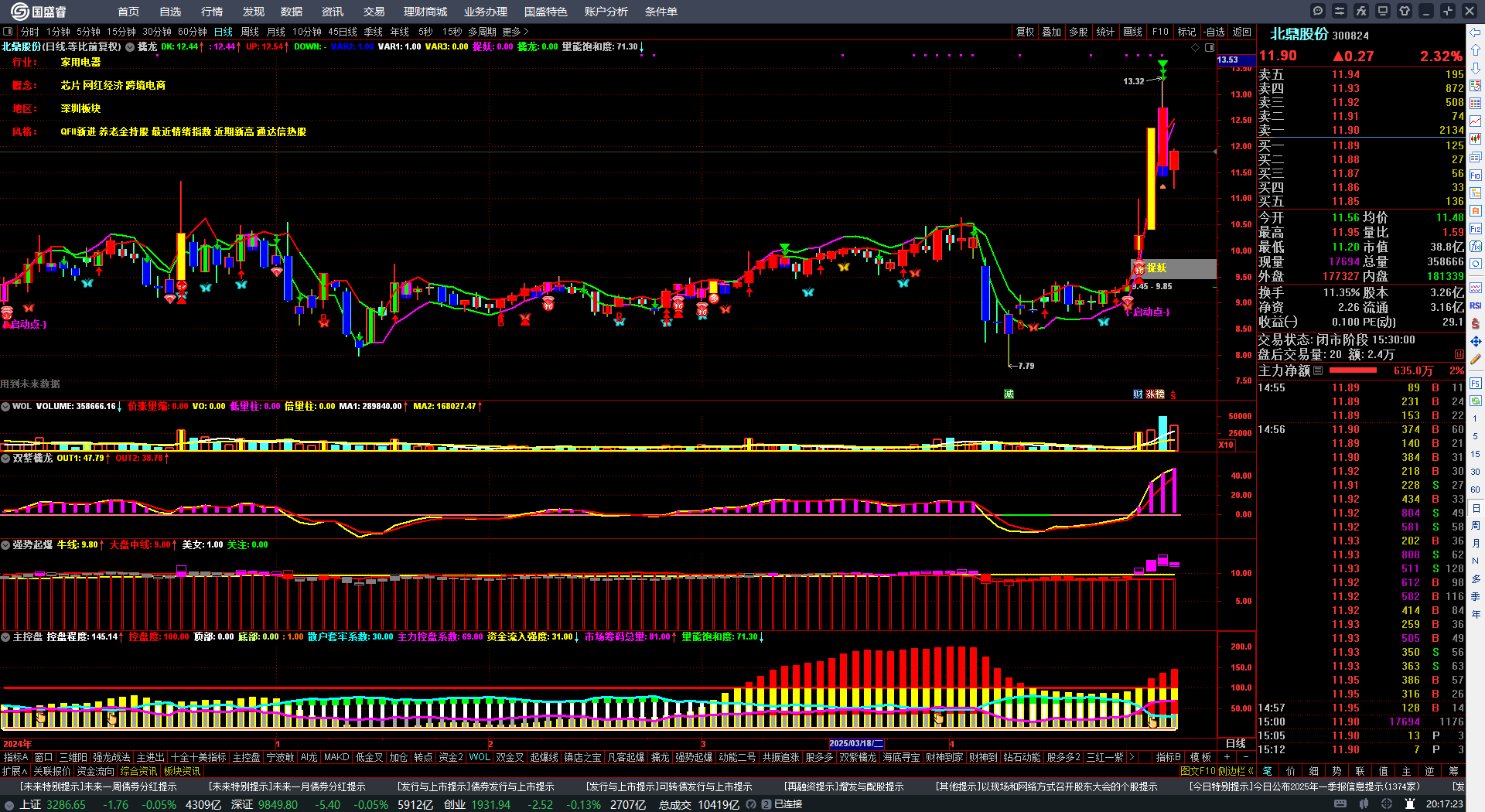The image size is (1485, 812).
Task: Click the RSI indicator icon in right sidebar
Action: click(1476, 306)
